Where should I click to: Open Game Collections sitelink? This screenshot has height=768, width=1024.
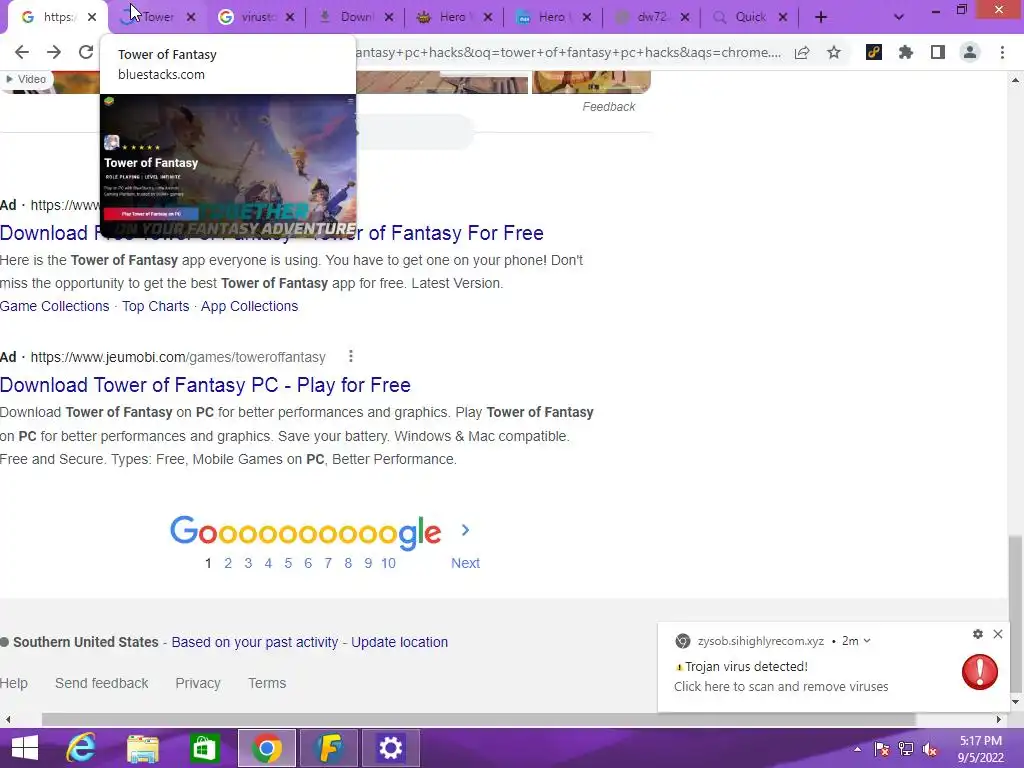click(55, 306)
